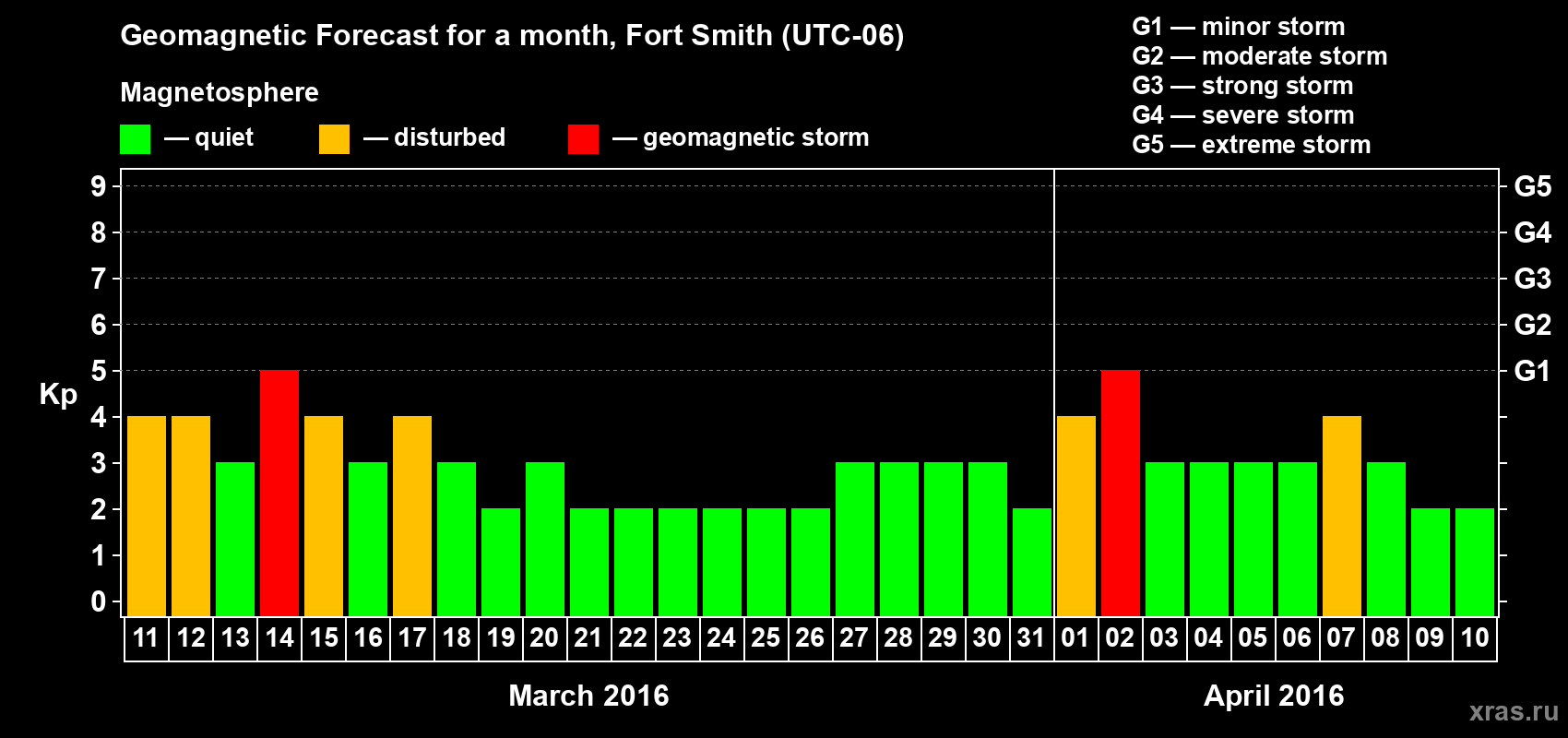Image resolution: width=1568 pixels, height=738 pixels.
Task: Select the green bar for March 27
Action: (855, 539)
